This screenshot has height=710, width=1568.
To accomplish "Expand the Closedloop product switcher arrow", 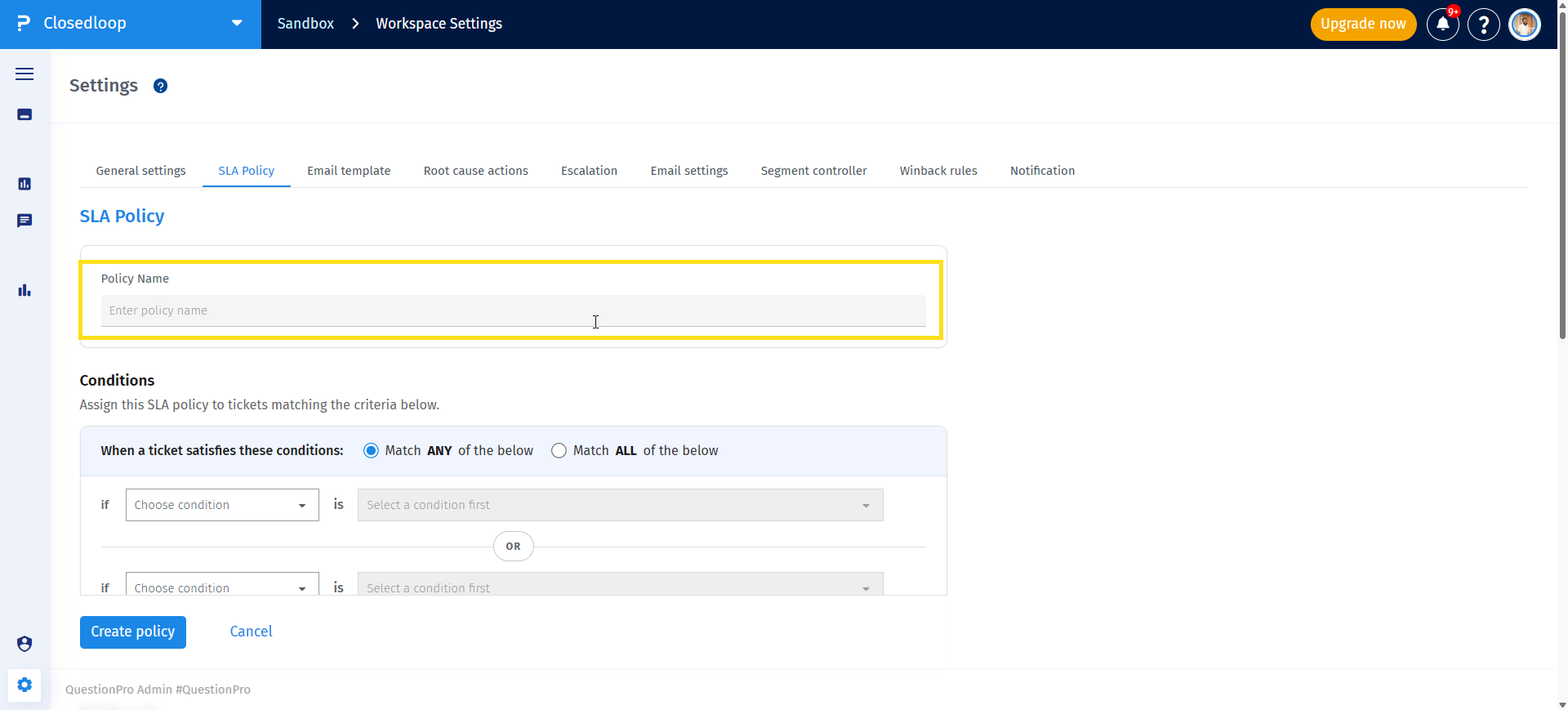I will tap(237, 24).
